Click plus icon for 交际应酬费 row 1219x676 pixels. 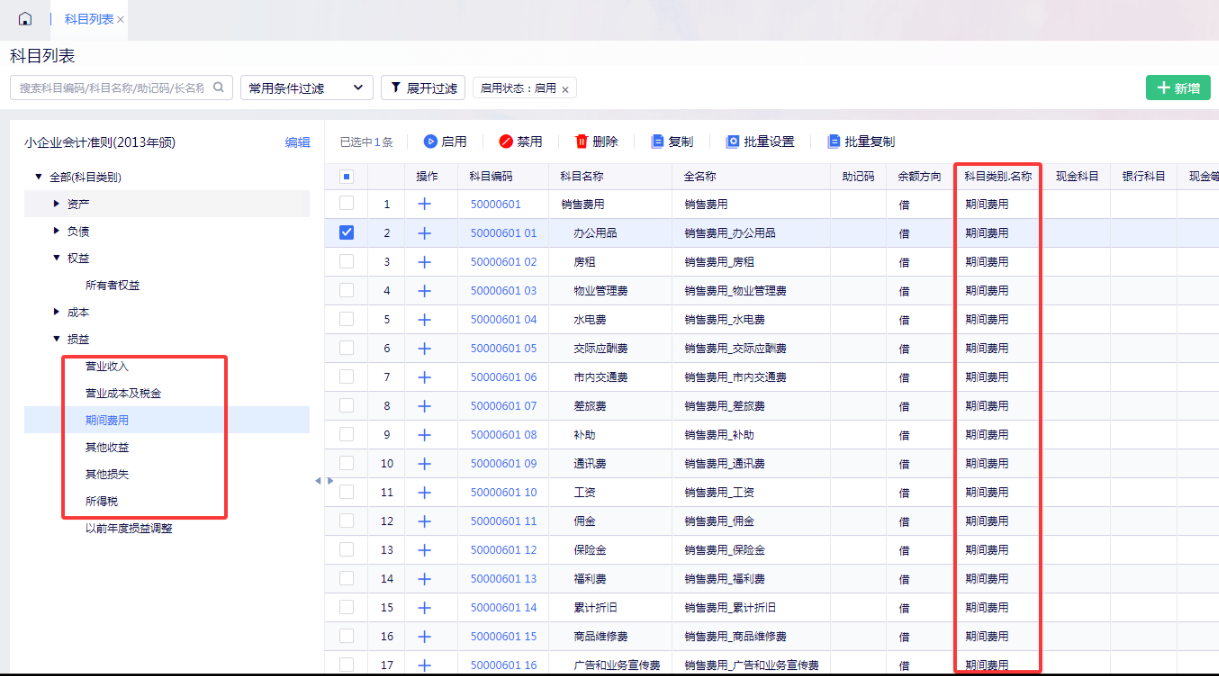click(424, 348)
